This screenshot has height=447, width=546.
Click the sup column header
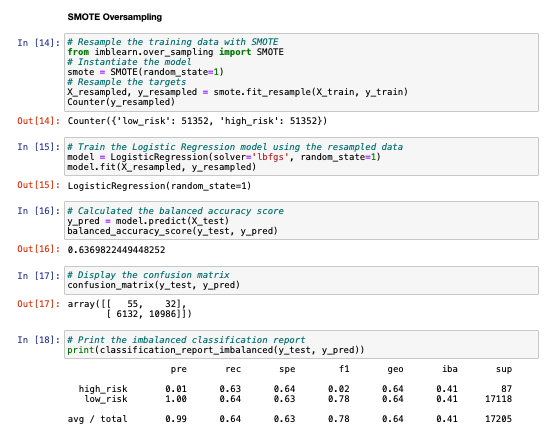point(504,369)
